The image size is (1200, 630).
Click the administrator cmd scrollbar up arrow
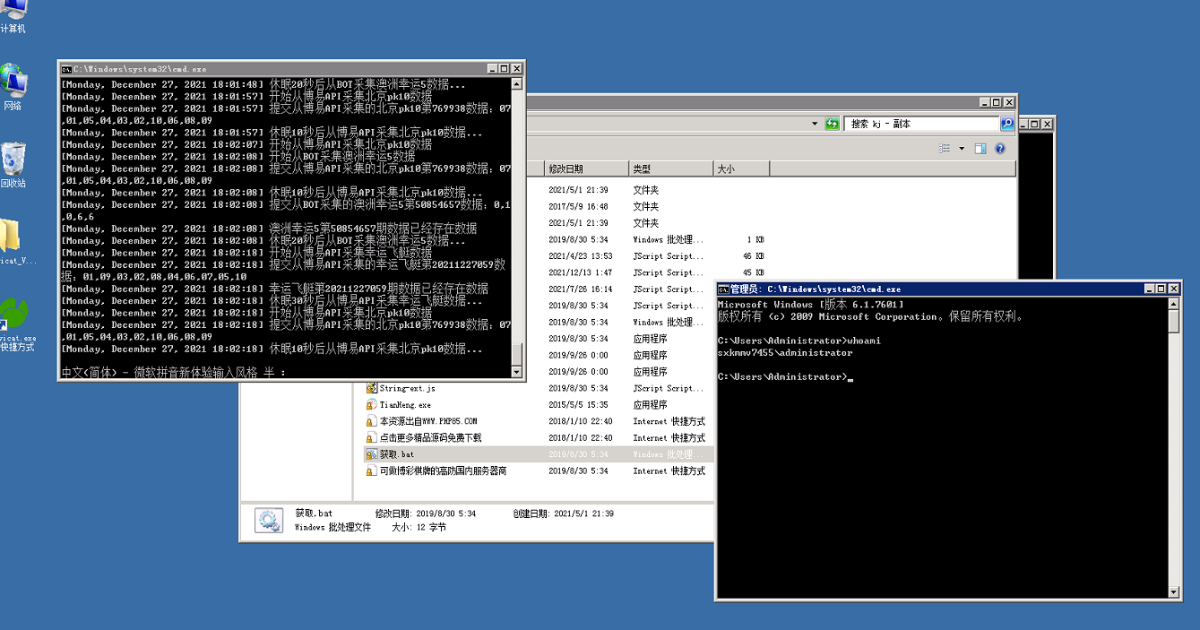(1174, 303)
